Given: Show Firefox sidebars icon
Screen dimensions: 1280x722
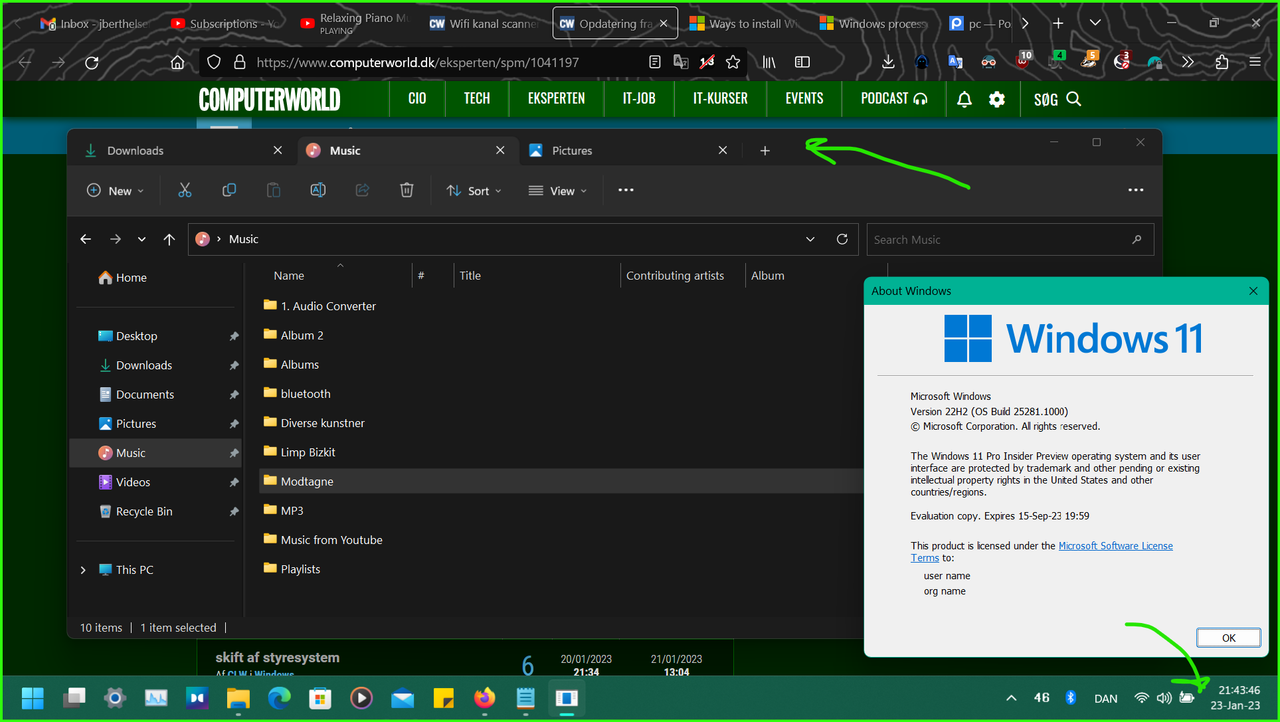Looking at the screenshot, I should (x=802, y=62).
